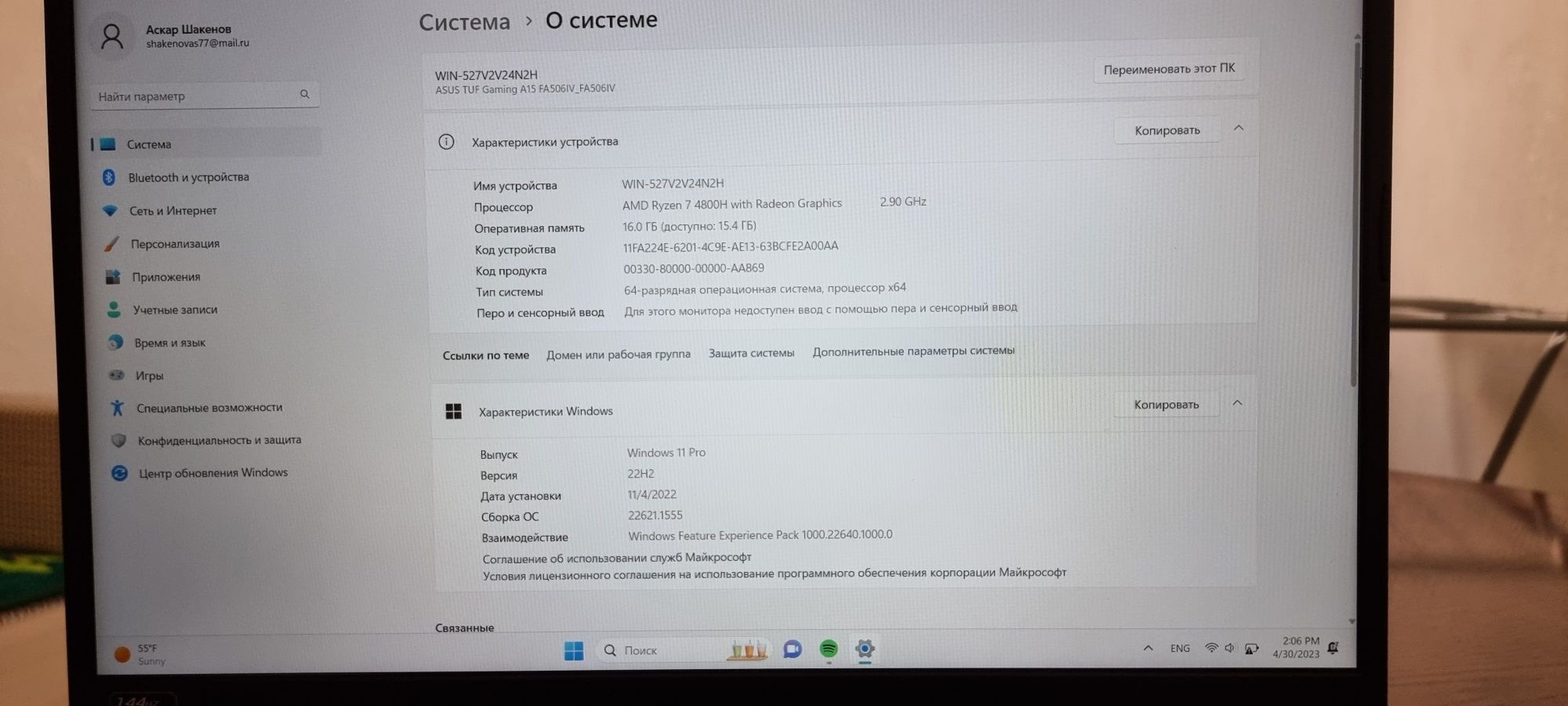
Task: Open Конфиденциальность и защита settings
Action: click(220, 440)
